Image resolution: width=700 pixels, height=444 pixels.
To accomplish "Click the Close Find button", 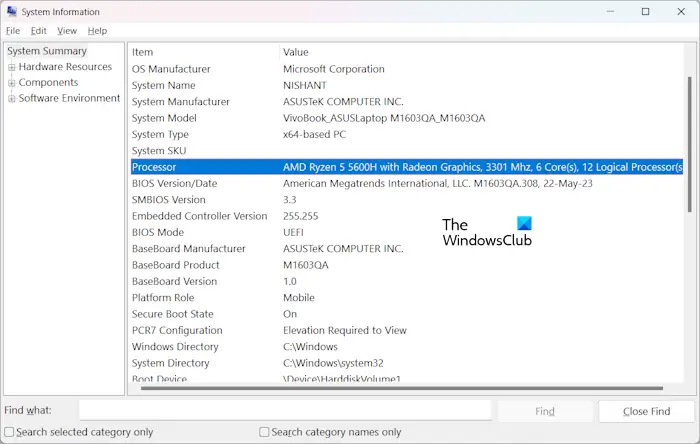I will [x=646, y=411].
